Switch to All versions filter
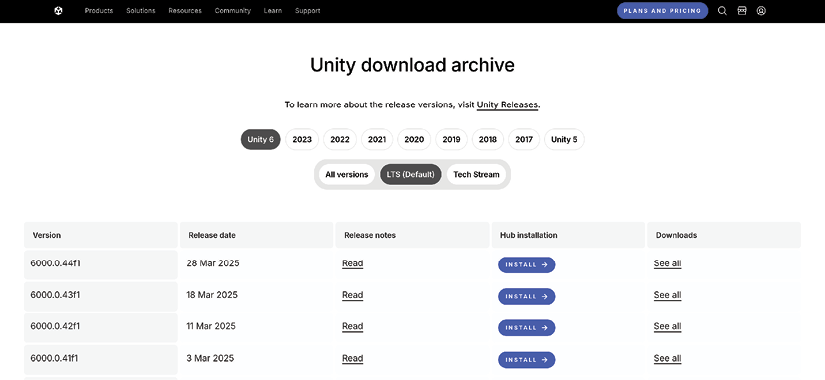The image size is (825, 380). tap(347, 174)
